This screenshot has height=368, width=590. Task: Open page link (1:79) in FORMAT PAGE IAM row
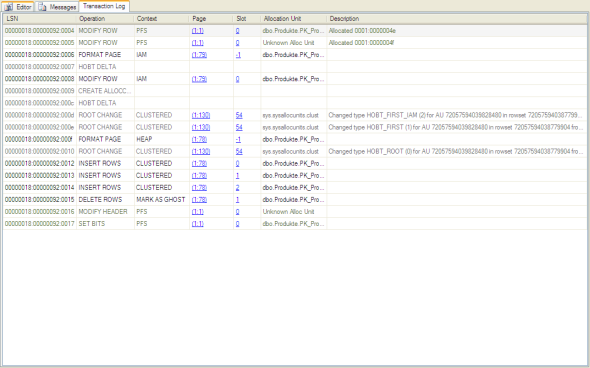point(199,55)
